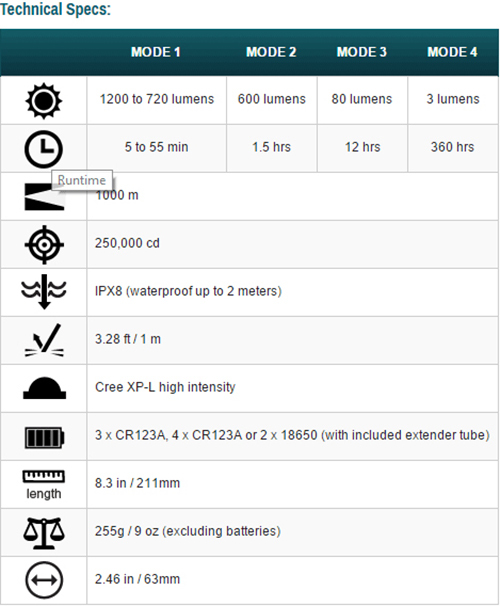Click the head diameter arrow icon

coord(44,580)
